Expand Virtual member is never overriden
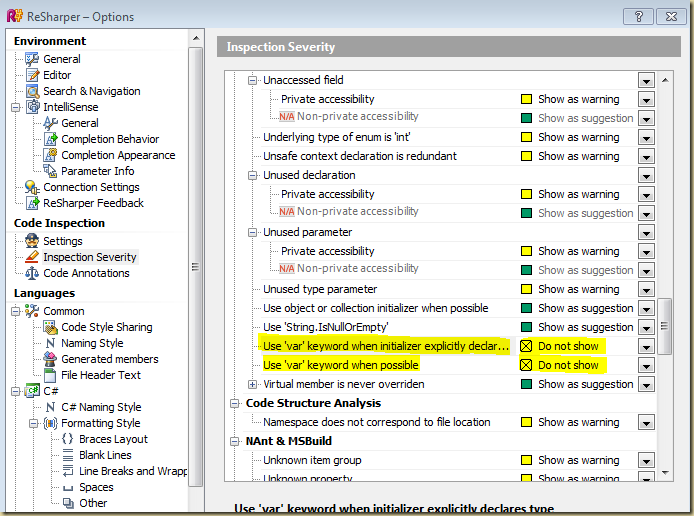694x516 pixels. pyautogui.click(x=252, y=384)
